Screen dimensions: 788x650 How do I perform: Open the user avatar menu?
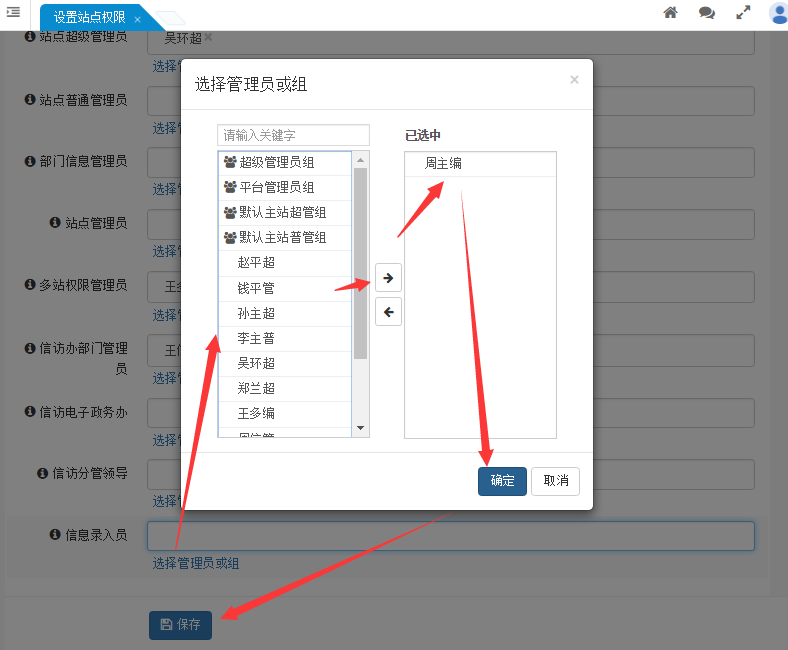[778, 13]
